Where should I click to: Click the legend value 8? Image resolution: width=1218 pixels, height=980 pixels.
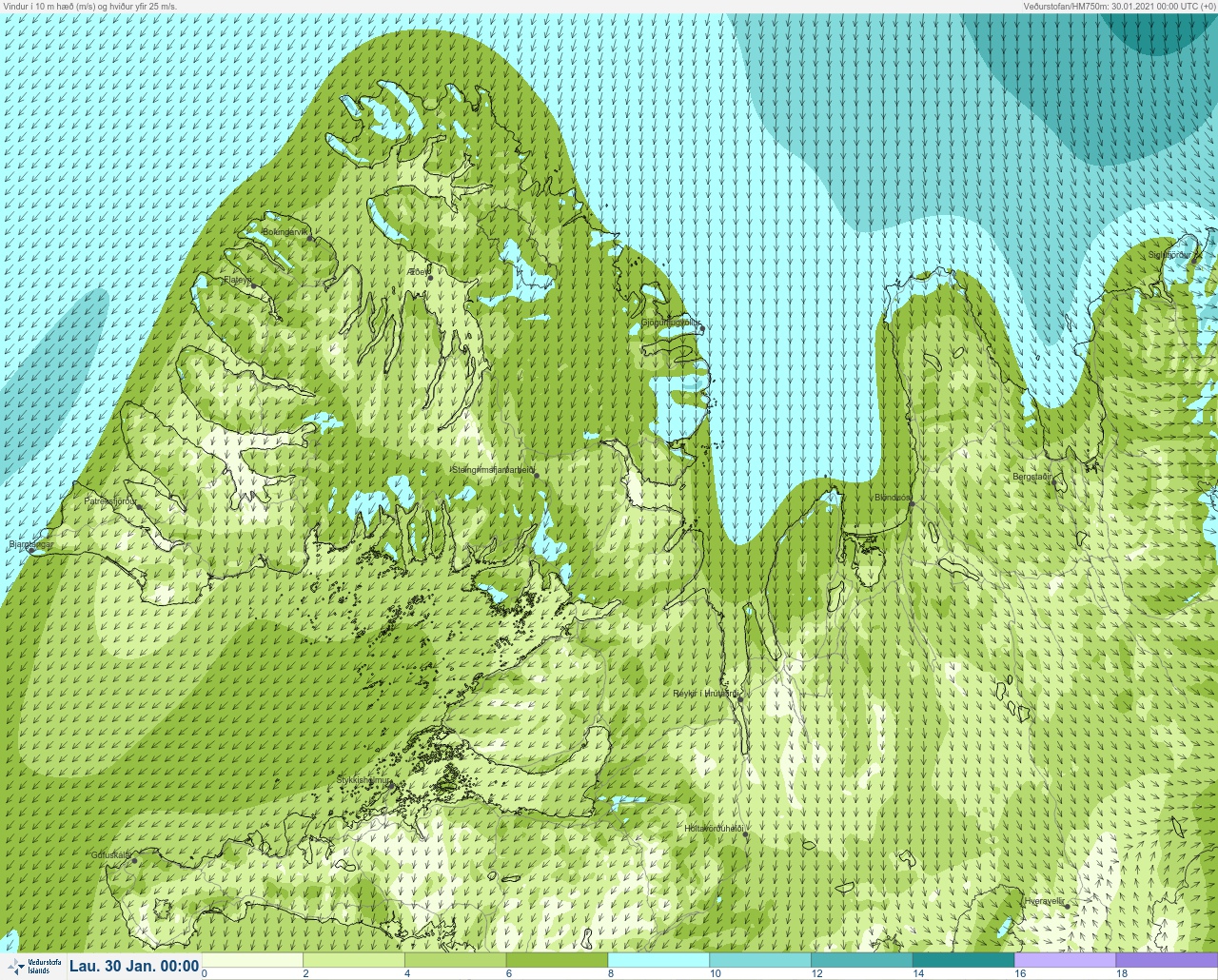tap(611, 973)
